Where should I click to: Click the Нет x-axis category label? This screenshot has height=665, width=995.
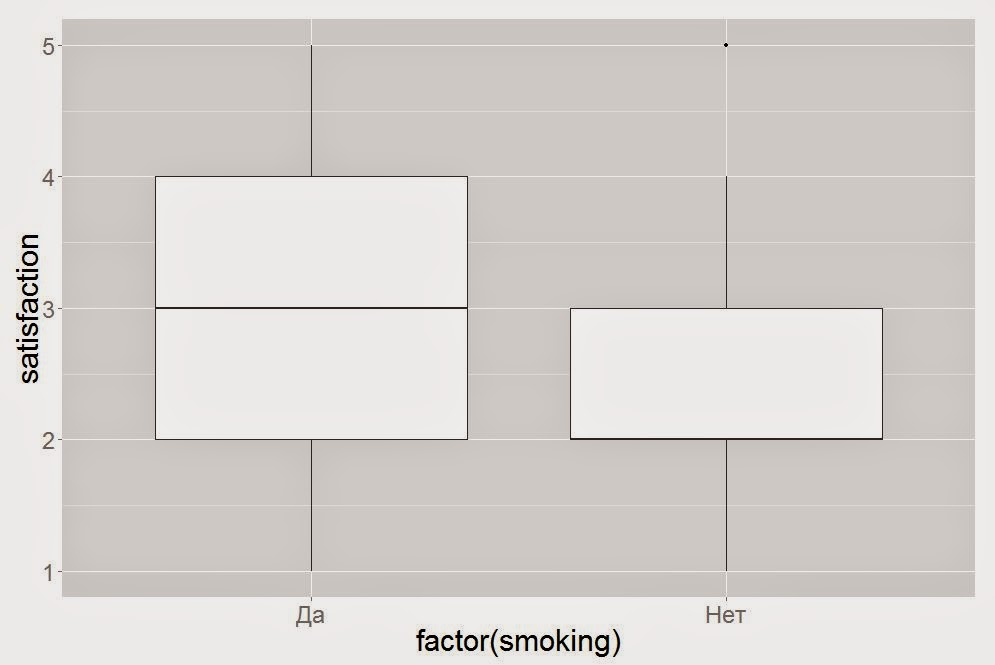[726, 614]
